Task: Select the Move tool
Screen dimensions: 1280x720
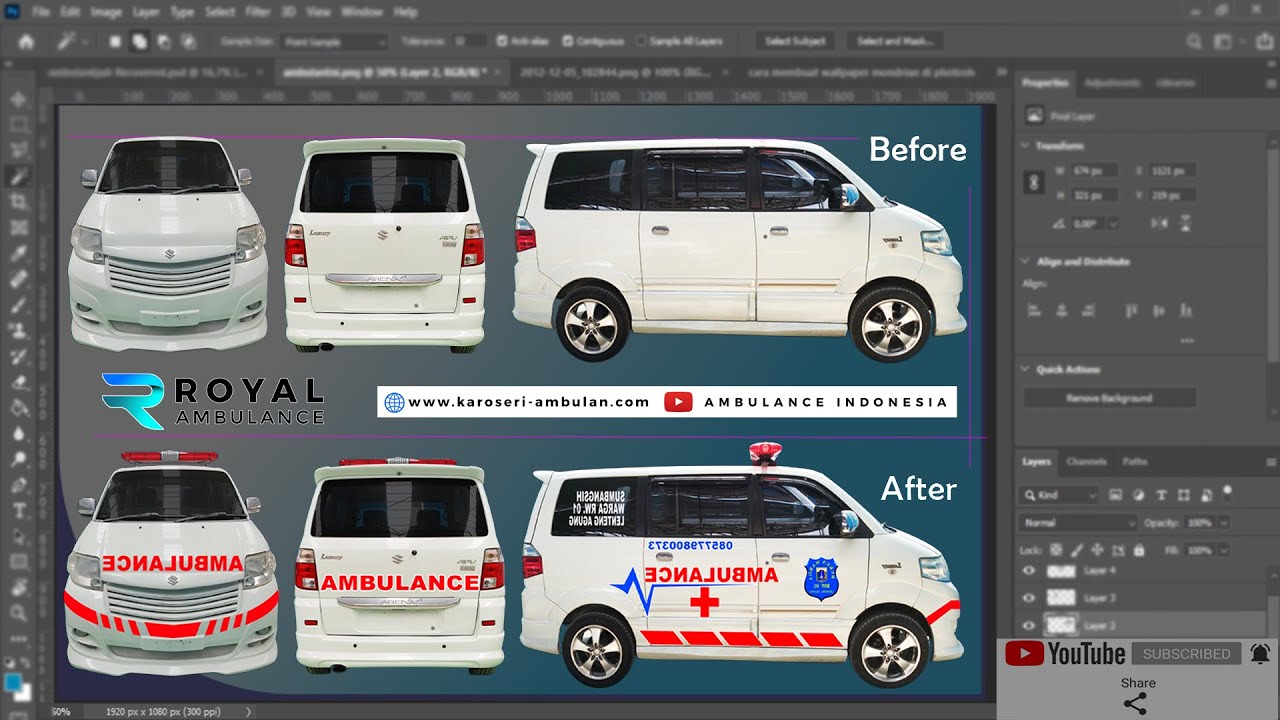Action: (x=18, y=99)
